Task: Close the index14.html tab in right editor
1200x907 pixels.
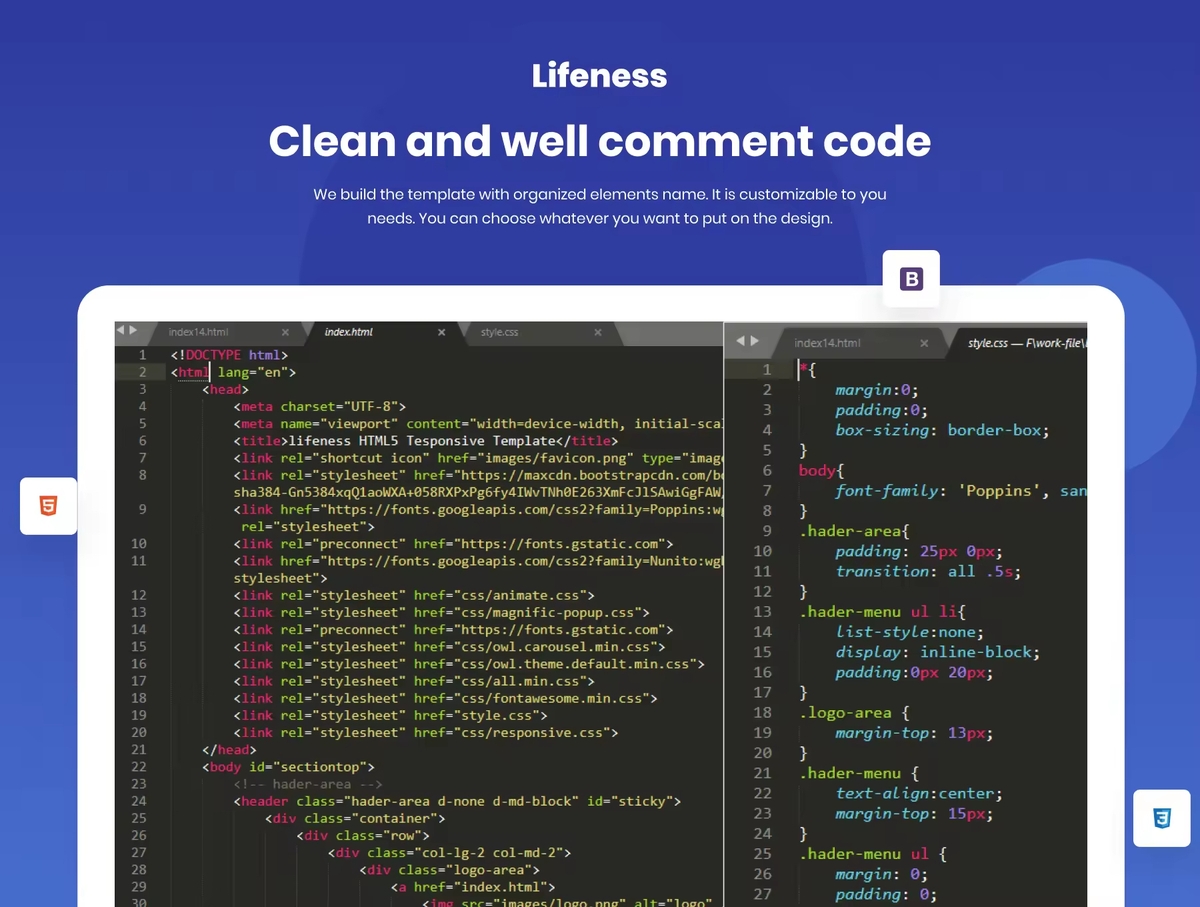Action: (x=924, y=343)
